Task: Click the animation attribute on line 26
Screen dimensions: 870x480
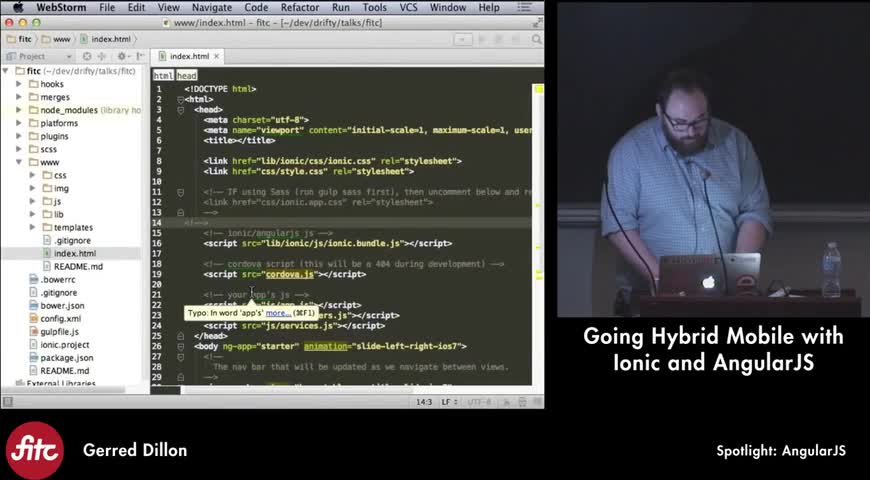Action: click(325, 346)
